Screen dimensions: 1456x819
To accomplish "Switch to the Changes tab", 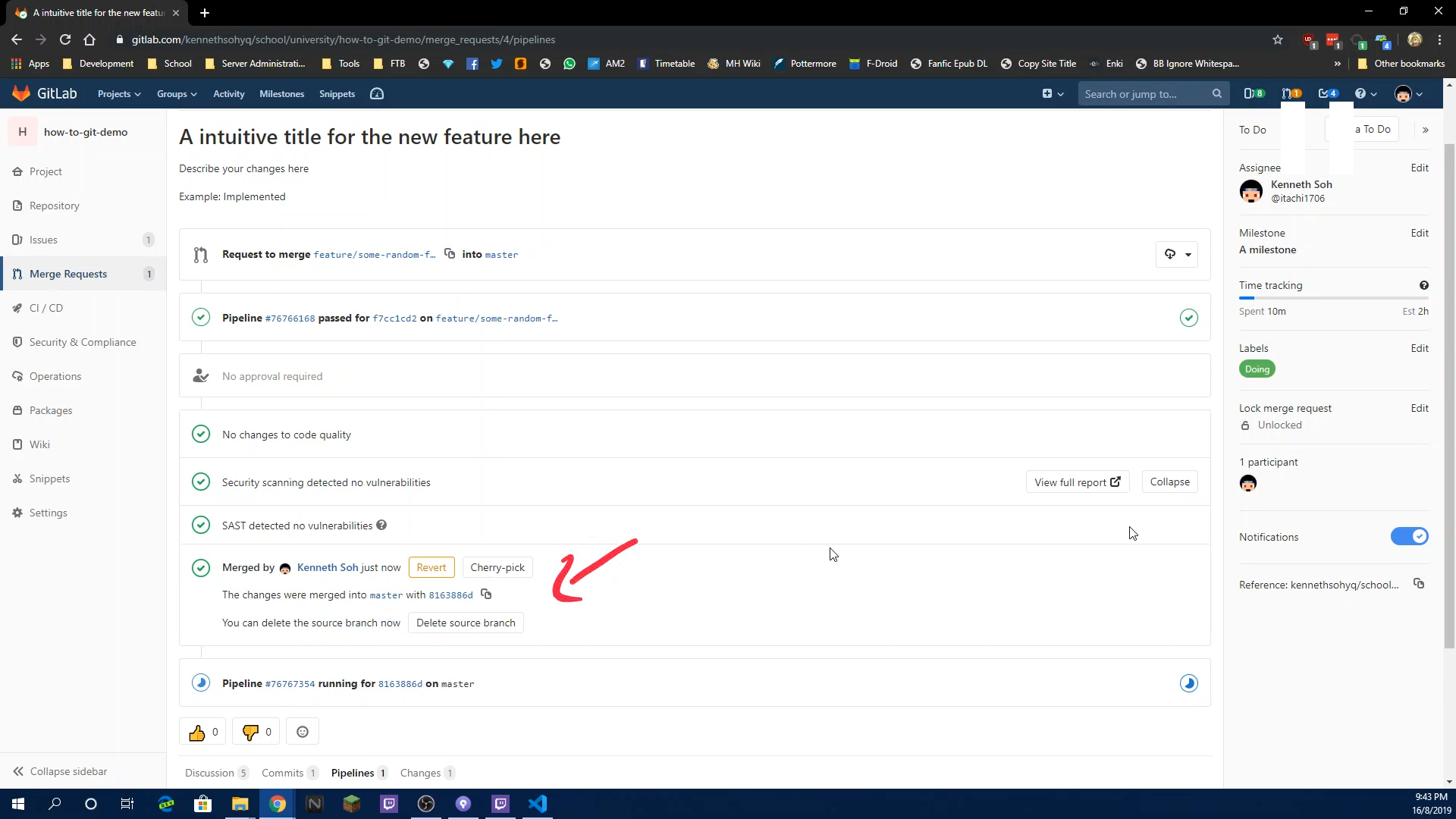I will pyautogui.click(x=420, y=773).
